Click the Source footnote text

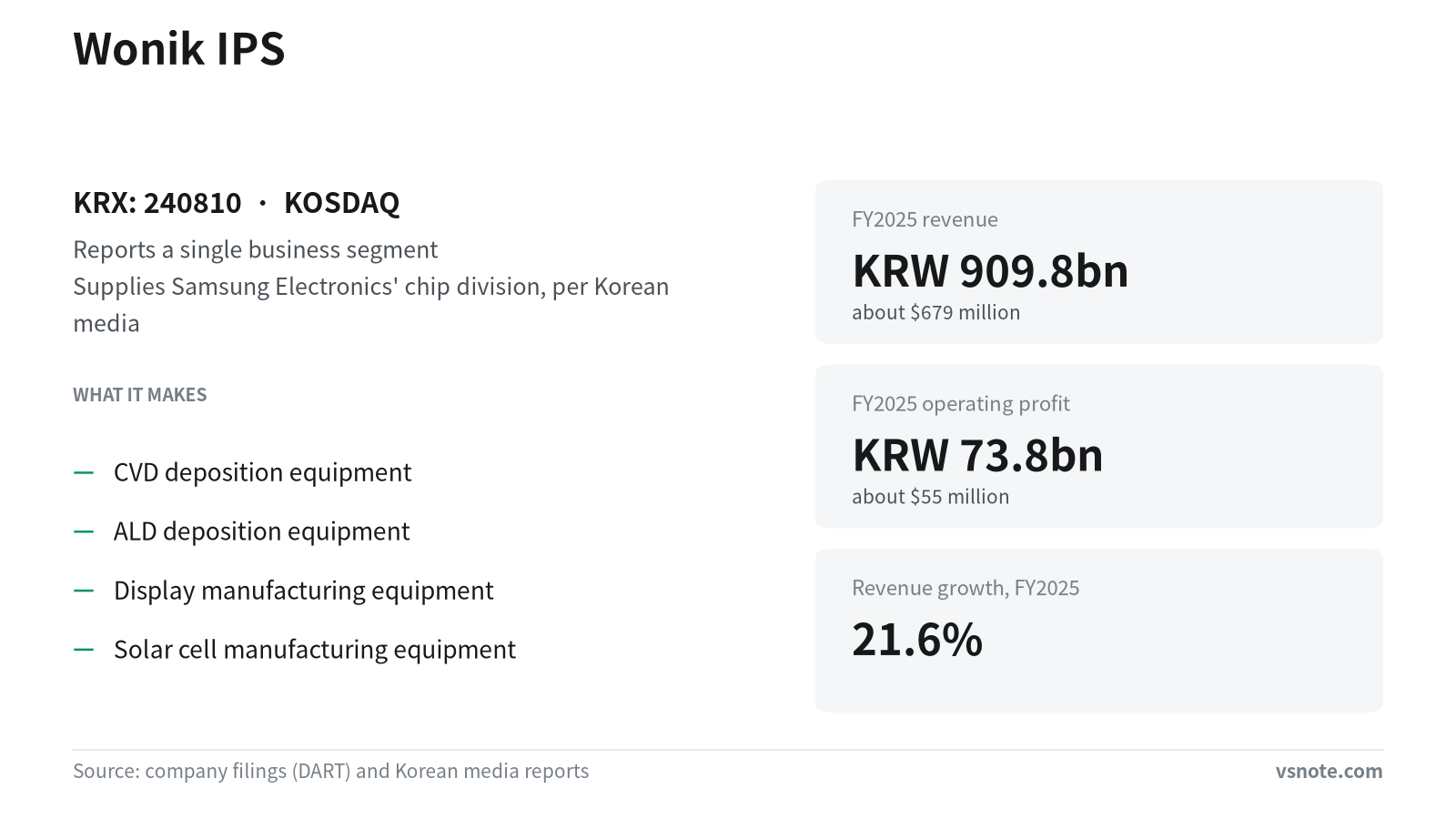pos(331,771)
